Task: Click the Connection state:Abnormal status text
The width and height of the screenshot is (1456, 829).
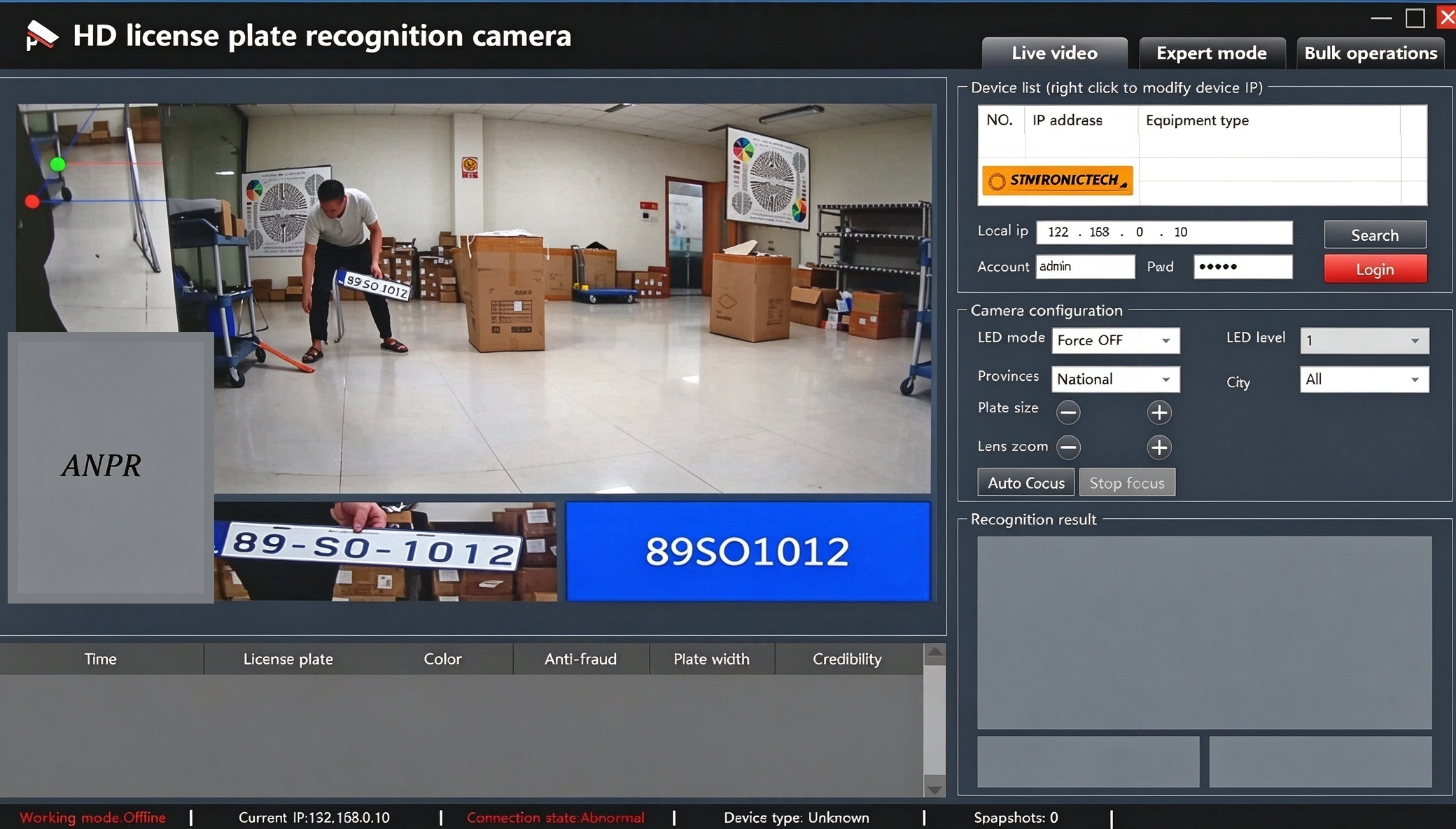Action: [x=556, y=818]
